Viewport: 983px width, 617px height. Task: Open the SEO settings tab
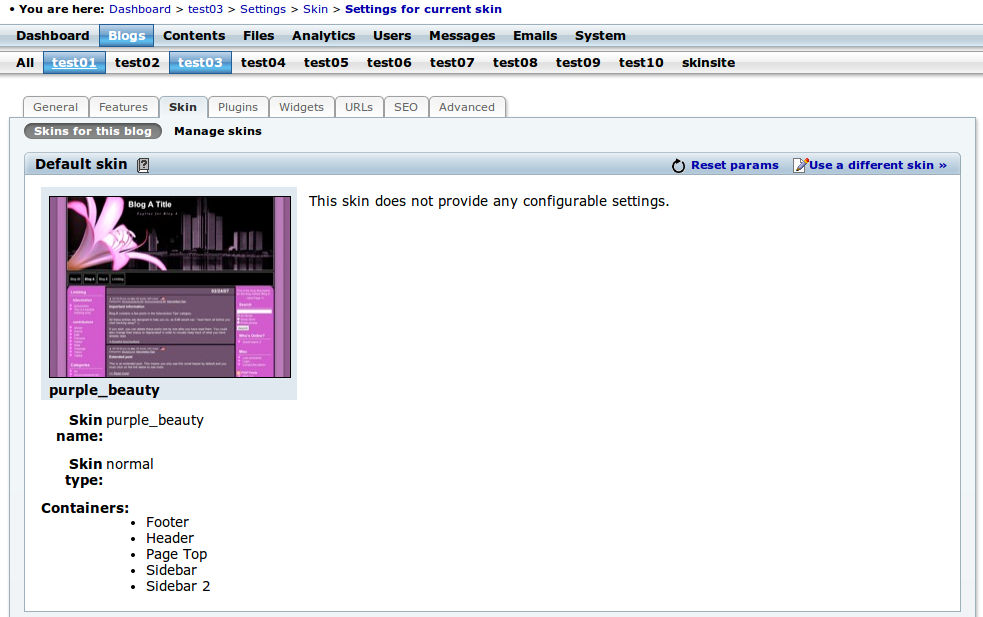[x=406, y=107]
